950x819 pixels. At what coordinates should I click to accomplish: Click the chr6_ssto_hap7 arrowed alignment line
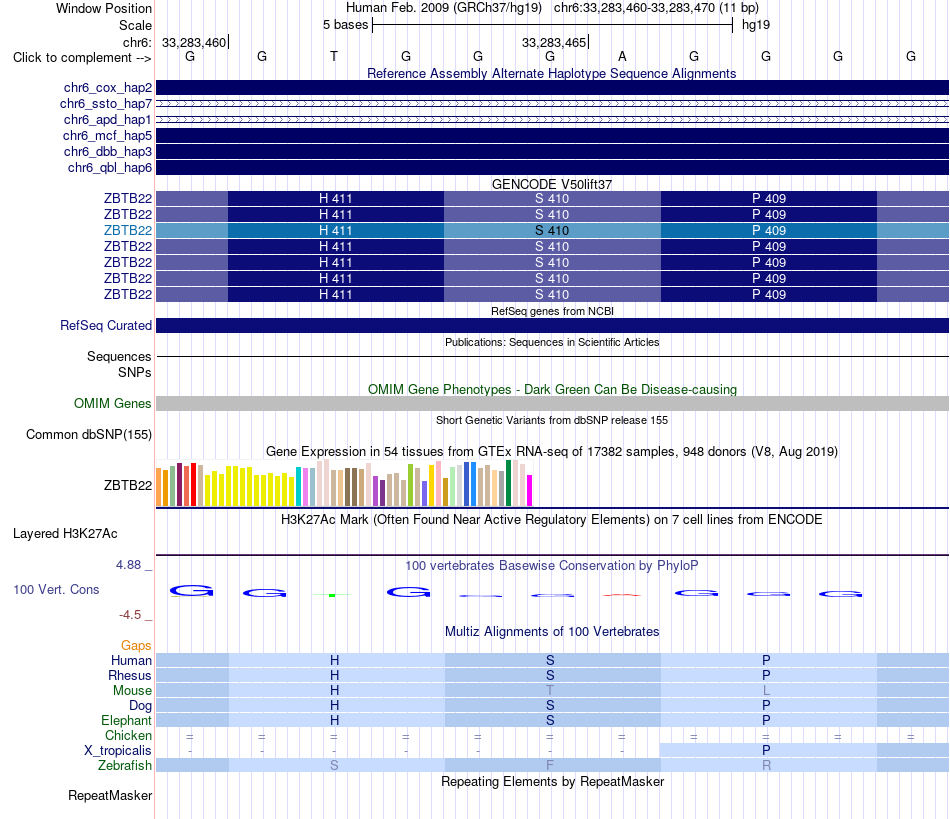point(552,104)
